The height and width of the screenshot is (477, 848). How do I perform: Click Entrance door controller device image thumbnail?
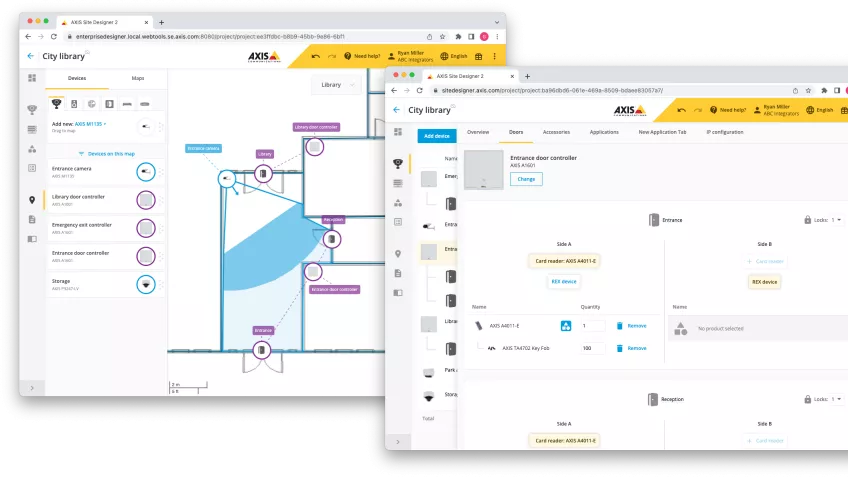[x=483, y=170]
